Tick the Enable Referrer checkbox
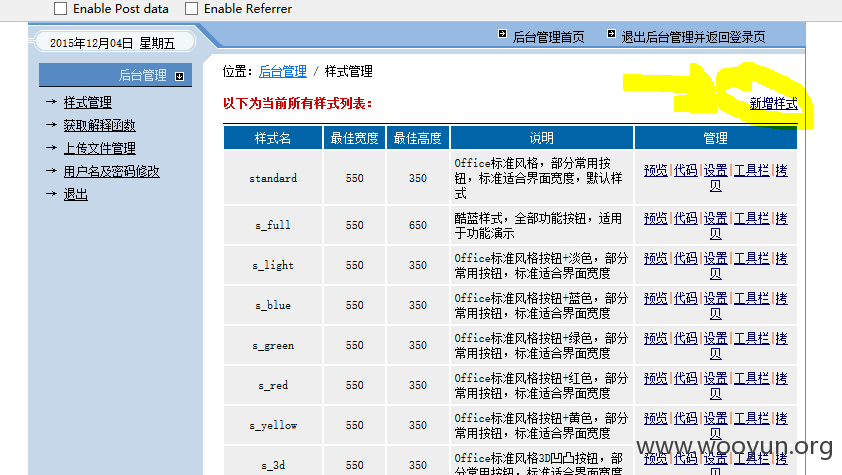 click(x=191, y=9)
